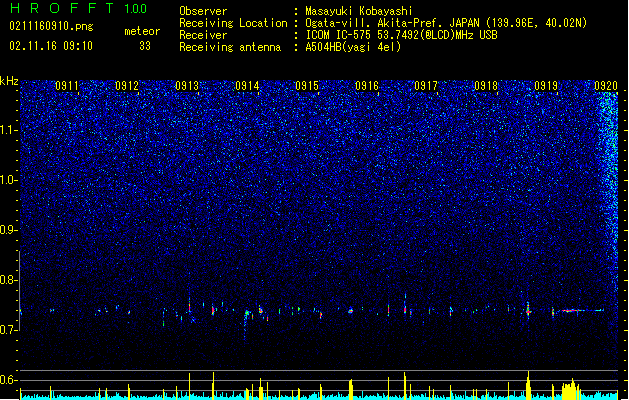Click the Observer label
Image resolution: width=629 pixels, height=400 pixels.
[203, 11]
